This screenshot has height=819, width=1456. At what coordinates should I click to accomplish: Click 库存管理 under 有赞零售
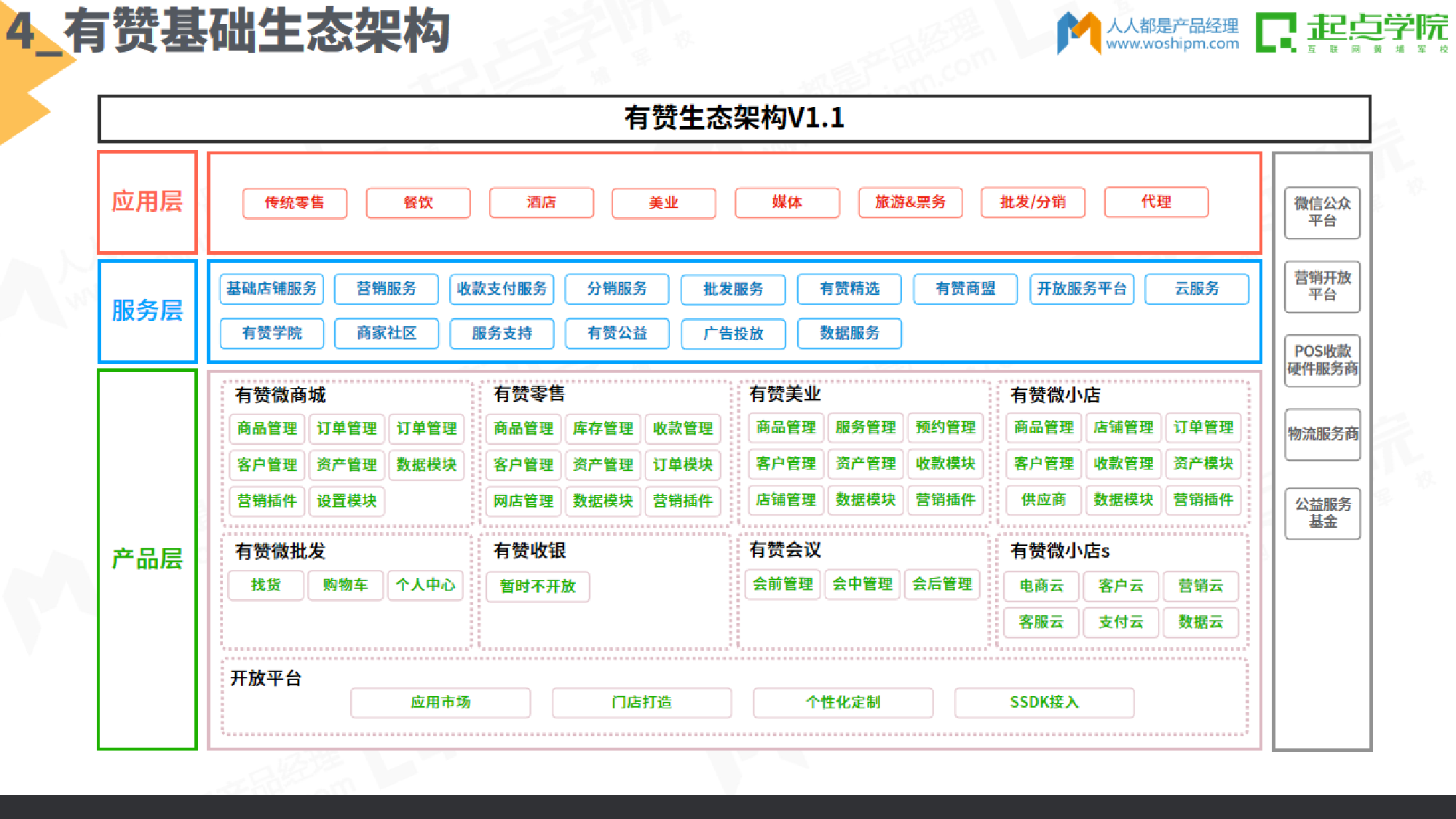pyautogui.click(x=603, y=429)
